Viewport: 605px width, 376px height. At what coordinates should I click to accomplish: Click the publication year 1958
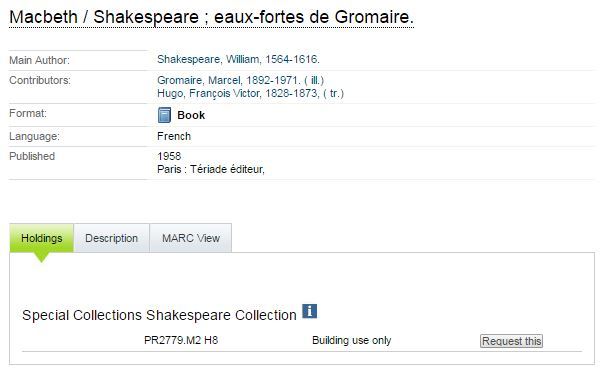(169, 156)
